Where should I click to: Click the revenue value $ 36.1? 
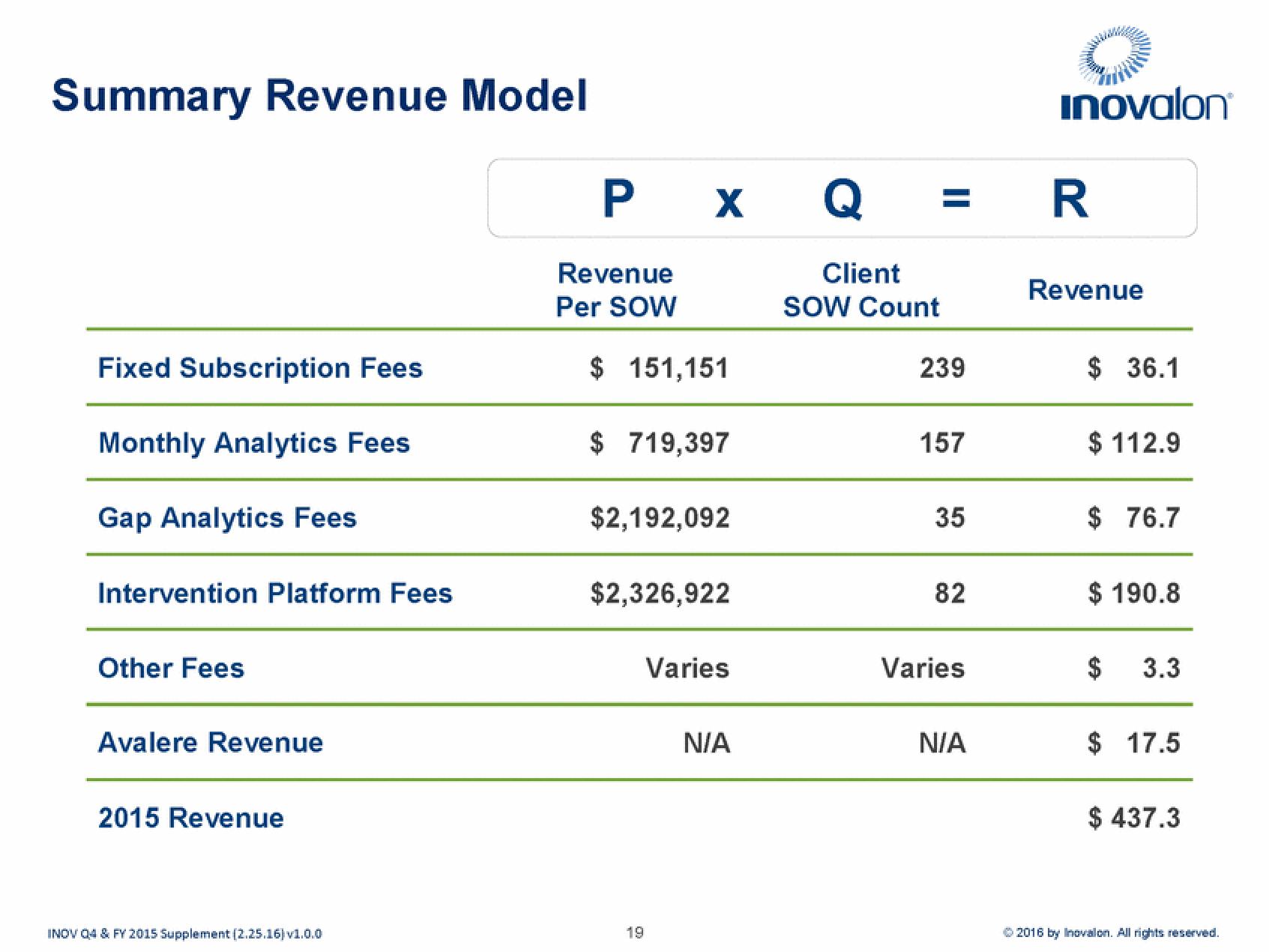click(x=1134, y=368)
